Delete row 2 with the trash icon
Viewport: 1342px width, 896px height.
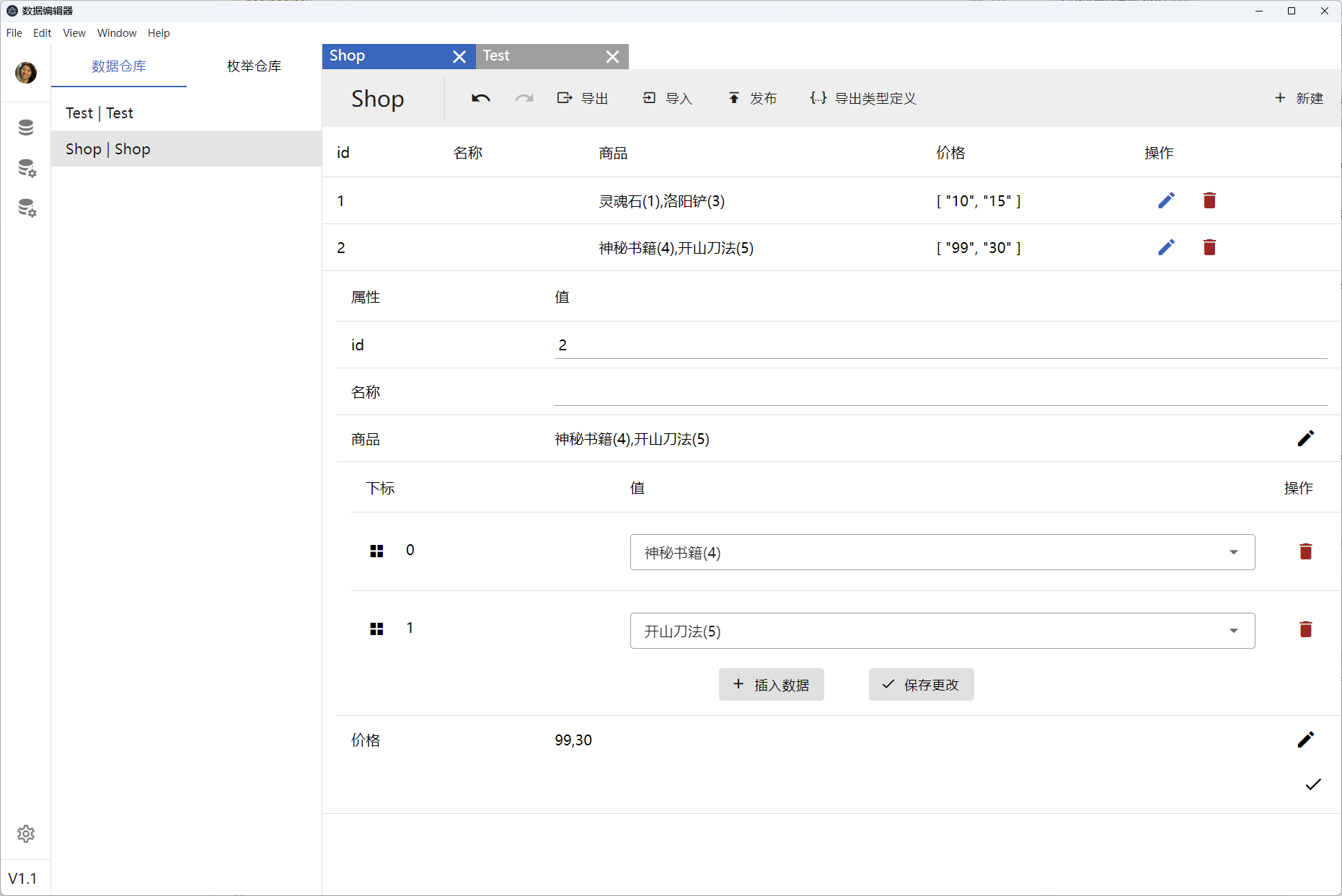pyautogui.click(x=1209, y=247)
